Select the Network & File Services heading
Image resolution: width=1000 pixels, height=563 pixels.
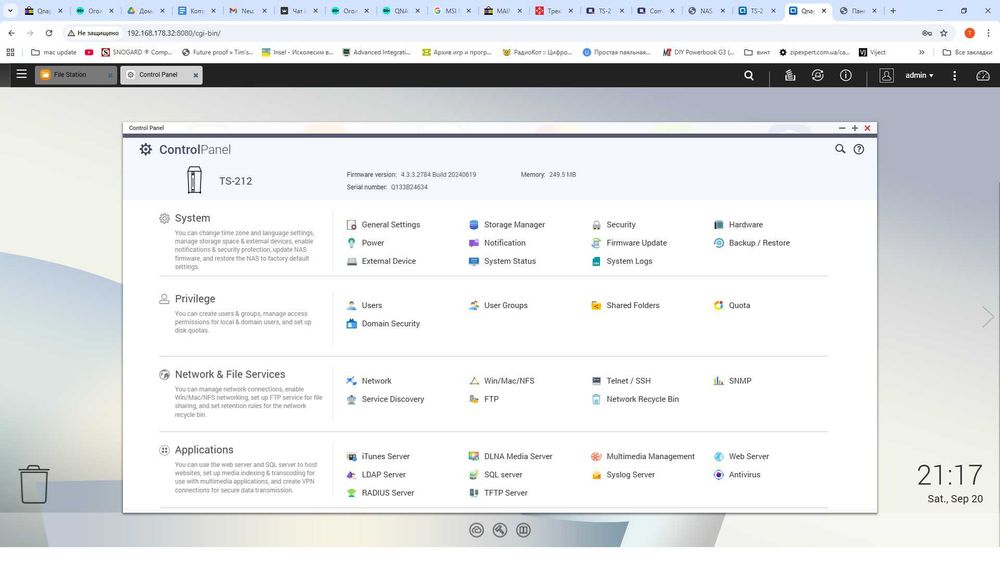pos(230,374)
